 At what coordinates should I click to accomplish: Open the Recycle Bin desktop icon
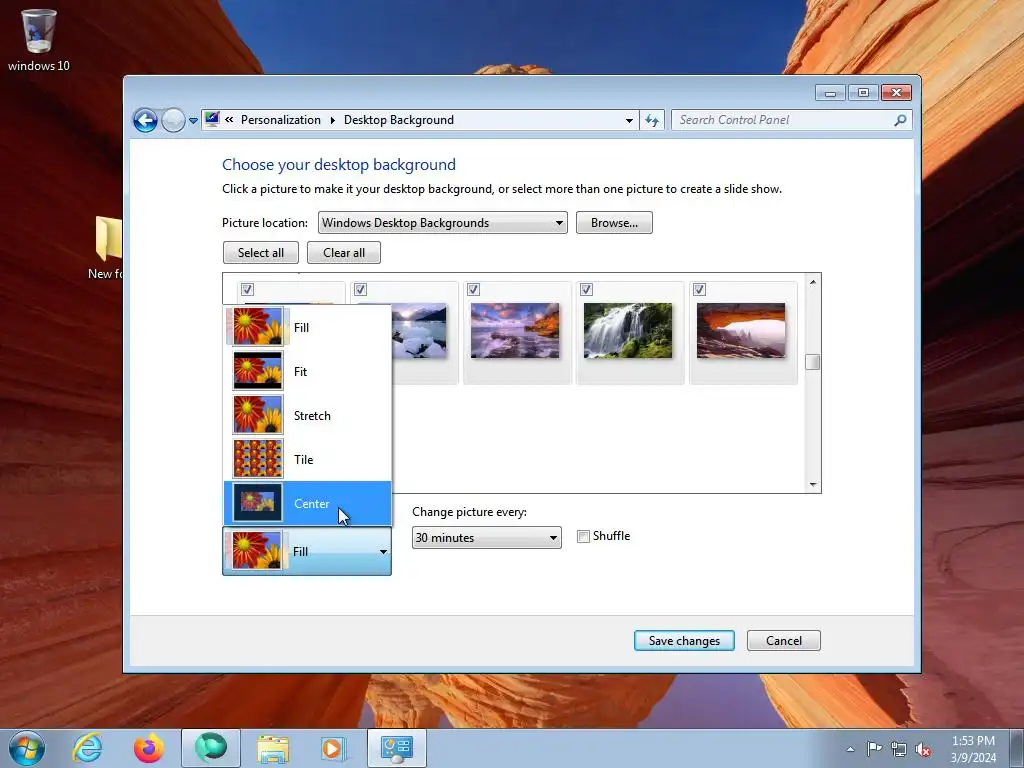[39, 39]
